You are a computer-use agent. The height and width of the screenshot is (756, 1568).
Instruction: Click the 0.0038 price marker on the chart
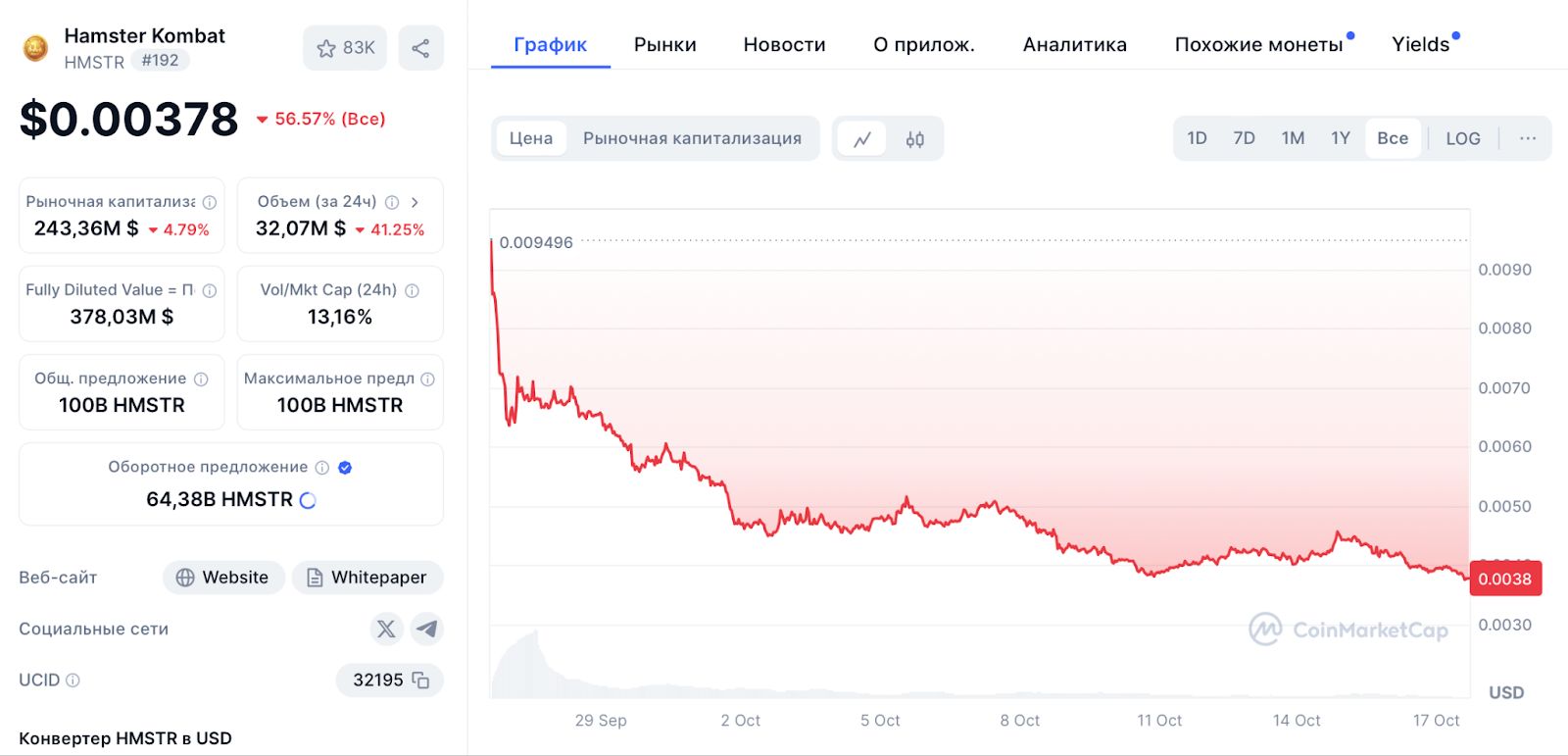(1505, 579)
